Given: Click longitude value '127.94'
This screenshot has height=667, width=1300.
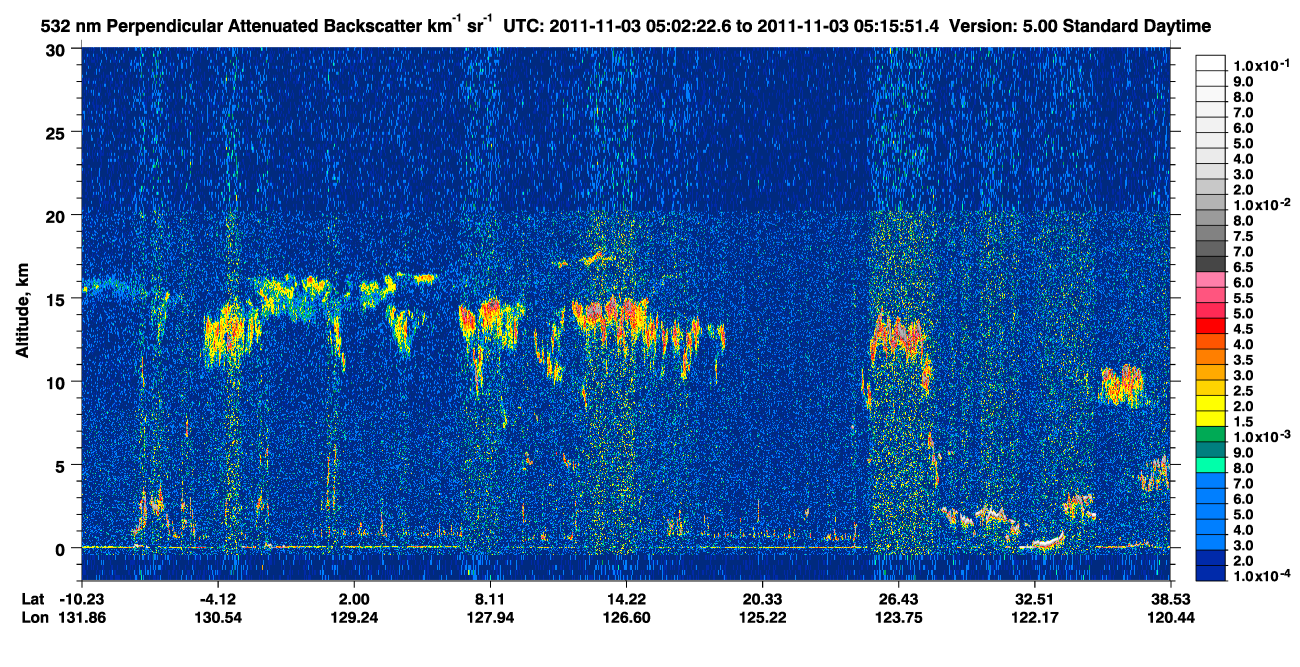Looking at the screenshot, I should (x=490, y=617).
